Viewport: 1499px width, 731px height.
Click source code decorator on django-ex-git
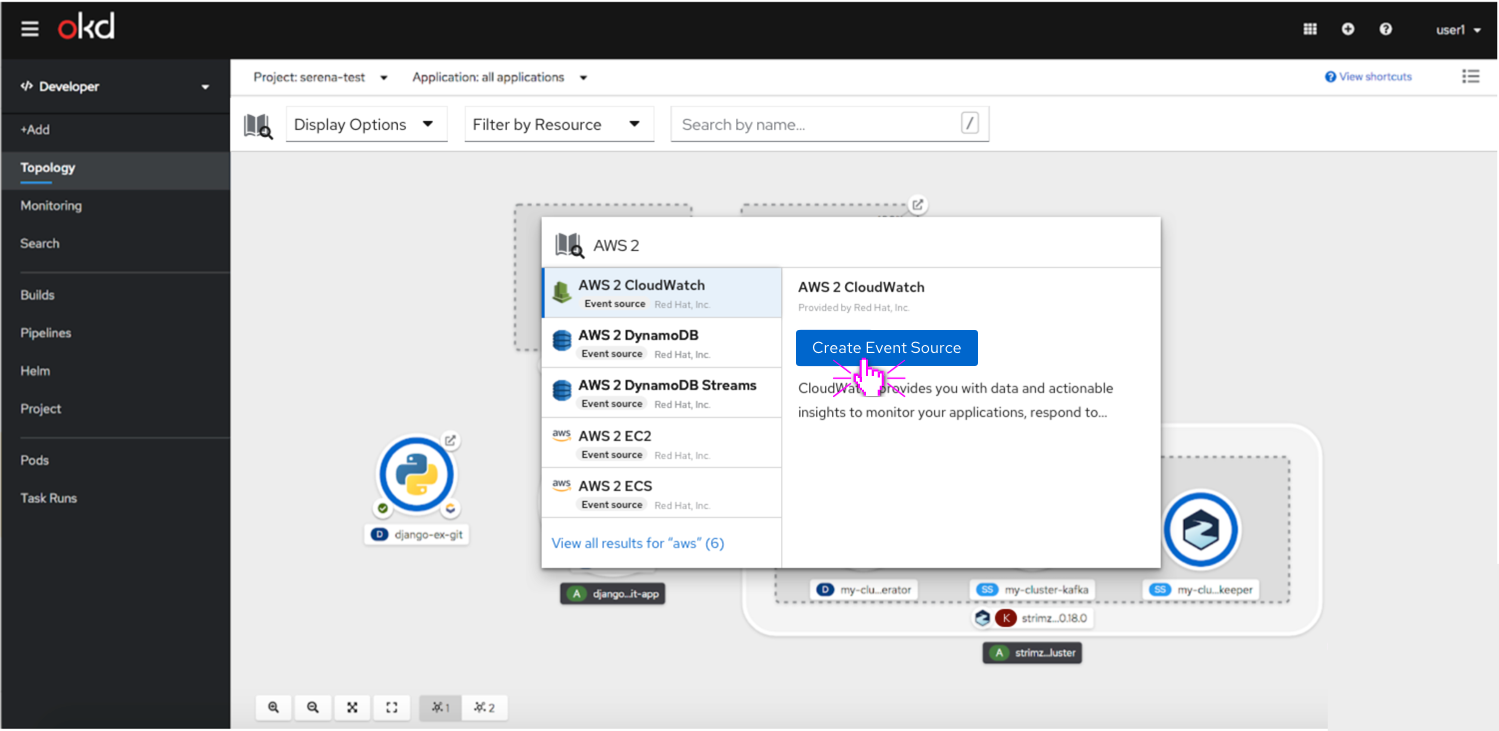coord(450,508)
